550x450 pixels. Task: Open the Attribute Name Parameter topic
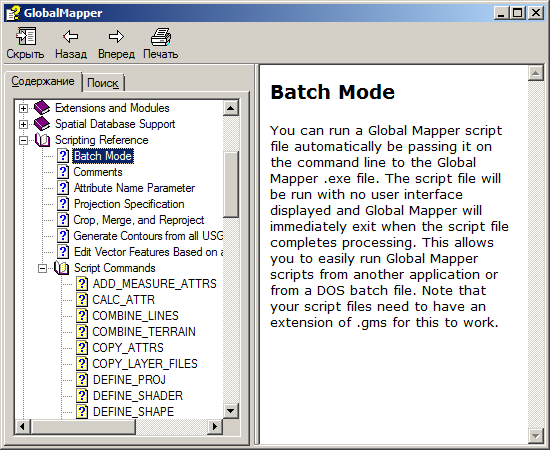pos(134,188)
